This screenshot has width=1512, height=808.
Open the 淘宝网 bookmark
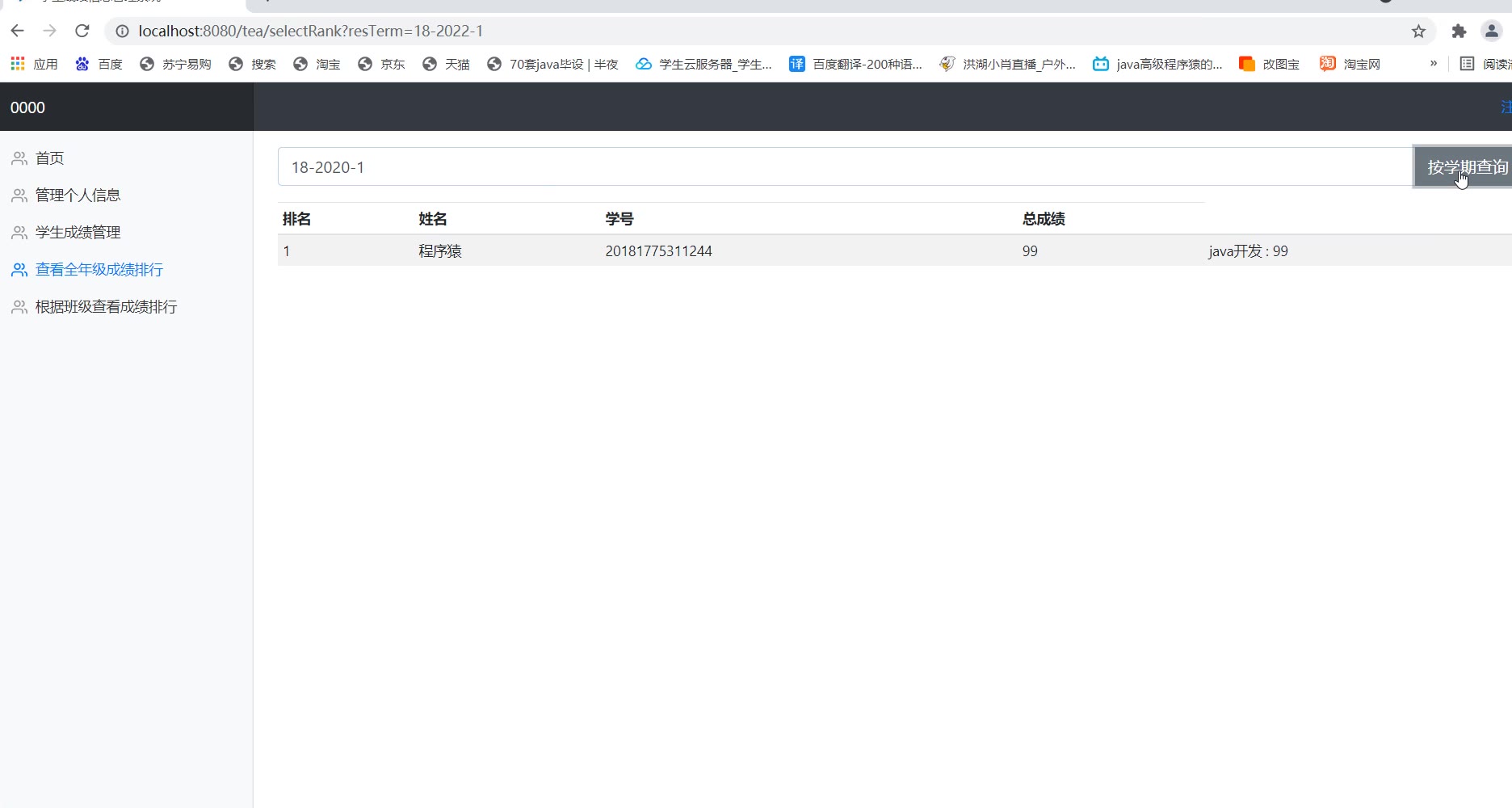coord(1350,64)
